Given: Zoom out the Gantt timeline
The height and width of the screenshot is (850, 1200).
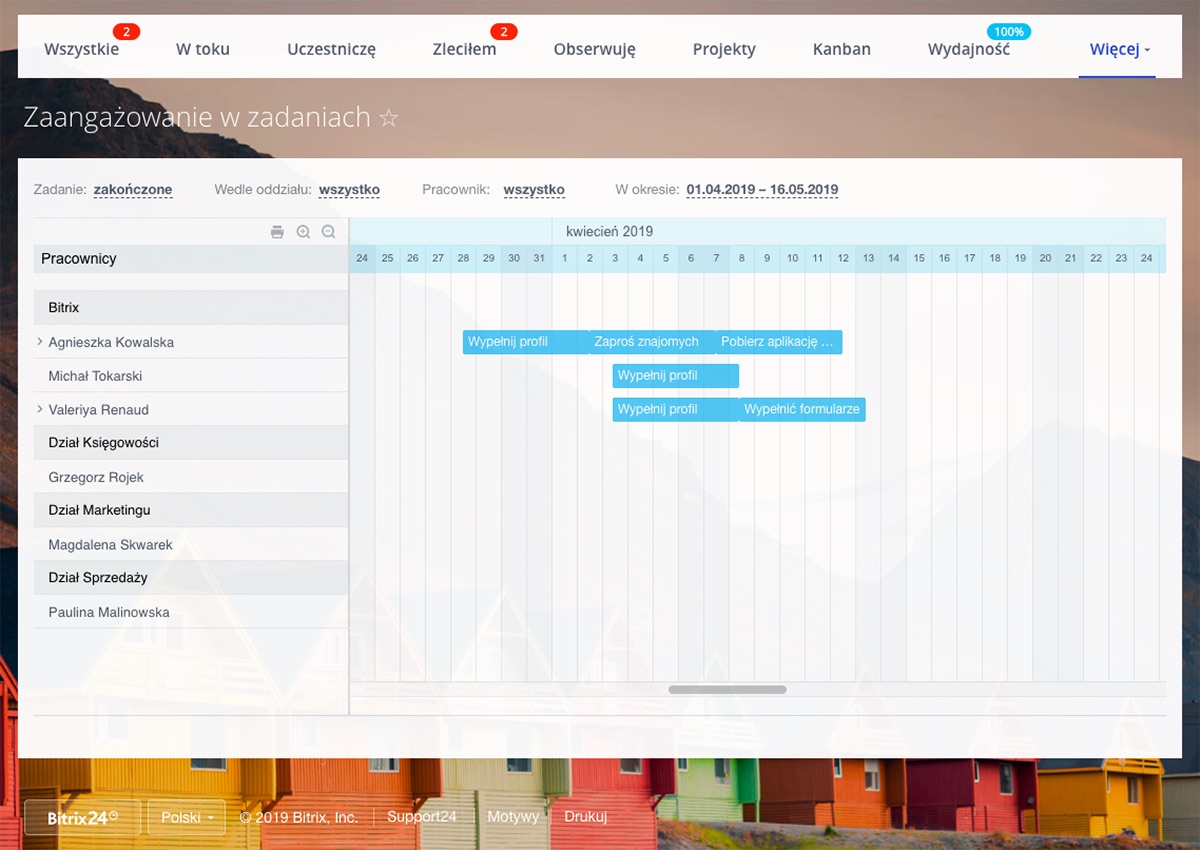Looking at the screenshot, I should click(328, 232).
